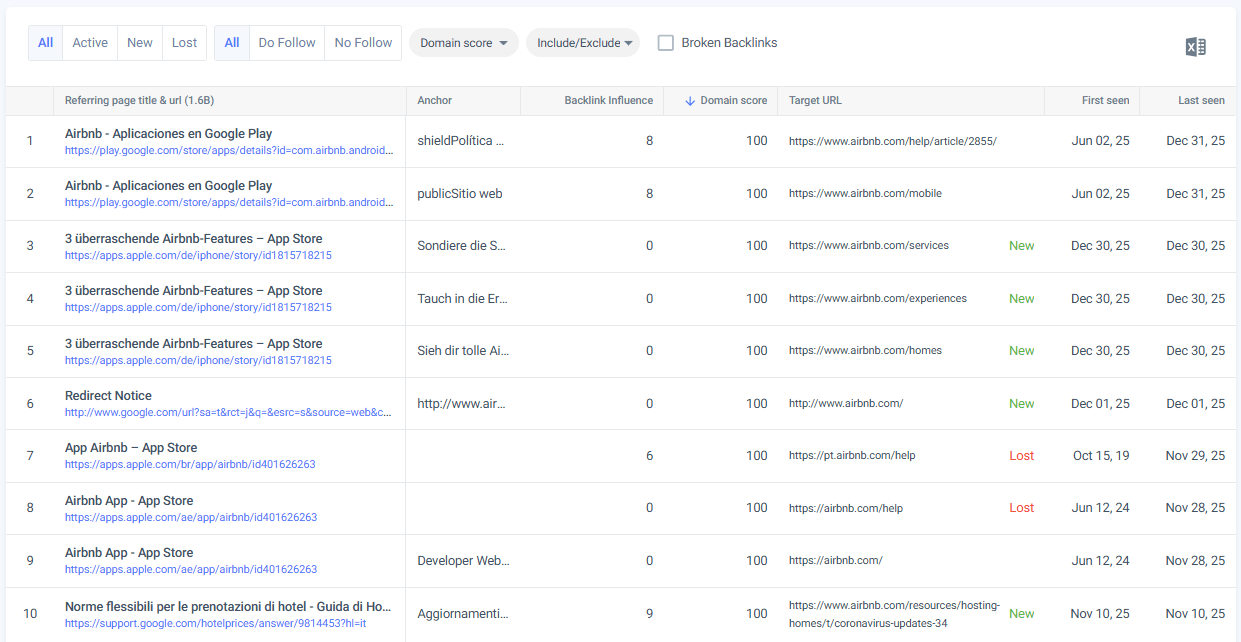The width and height of the screenshot is (1241, 642).
Task: Click target URL www.airbnb.com/mobile
Action: click(x=865, y=194)
